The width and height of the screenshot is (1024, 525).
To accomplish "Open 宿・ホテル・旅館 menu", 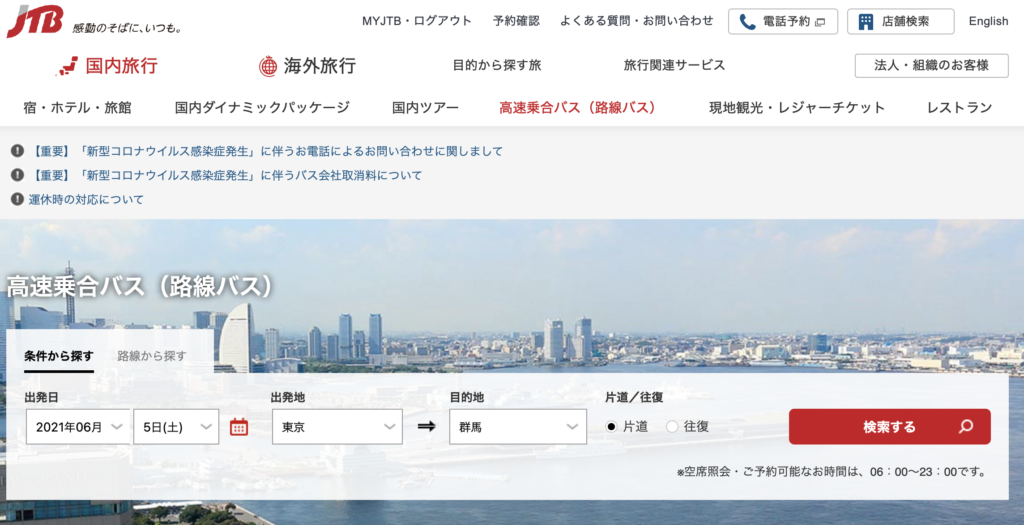I will click(x=77, y=108).
